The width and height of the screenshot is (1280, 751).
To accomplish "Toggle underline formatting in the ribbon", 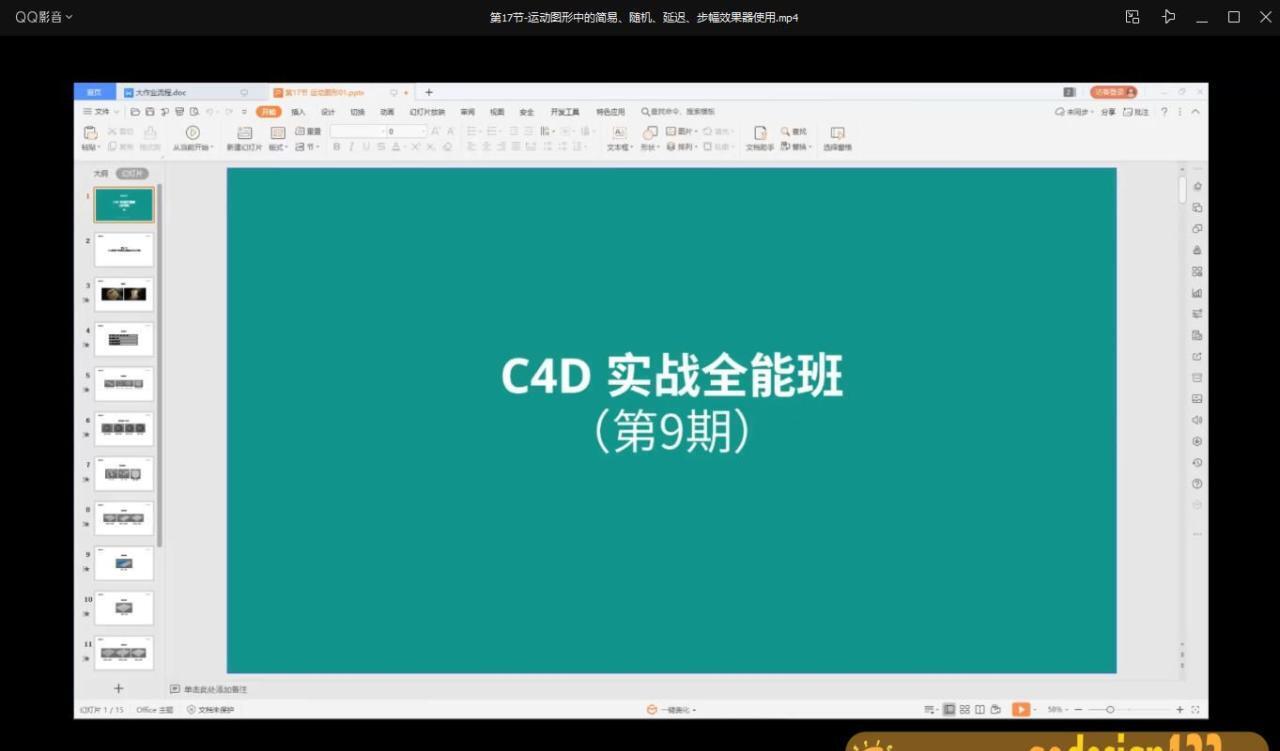I will tap(366, 146).
